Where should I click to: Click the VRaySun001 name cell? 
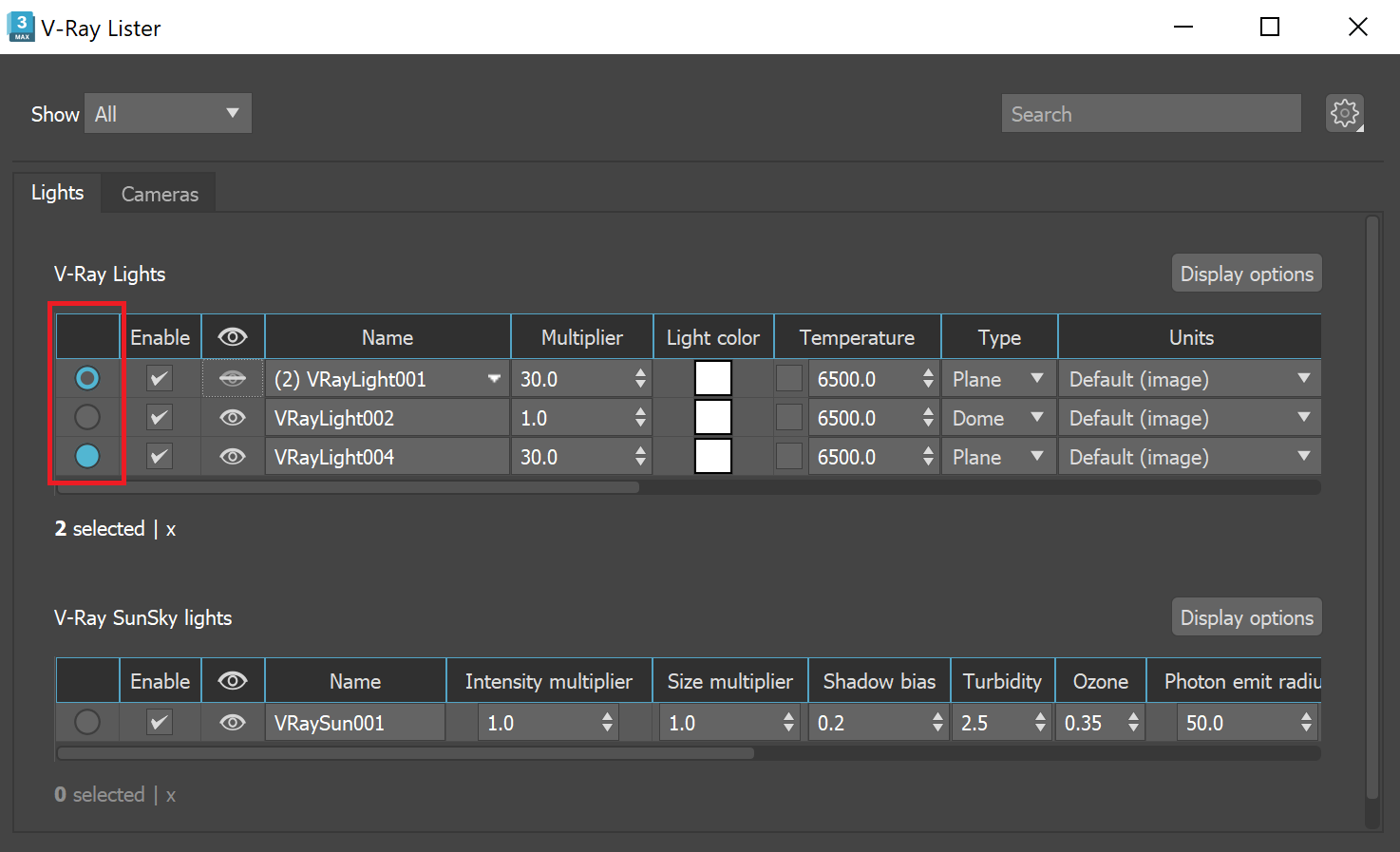coord(355,723)
